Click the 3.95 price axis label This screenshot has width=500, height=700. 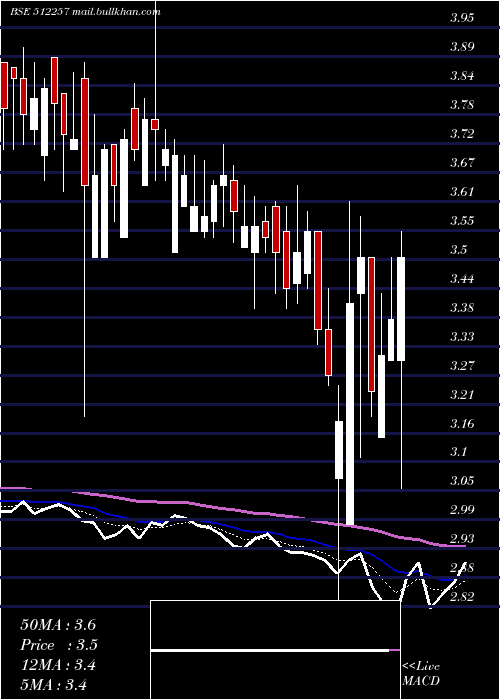tap(462, 18)
